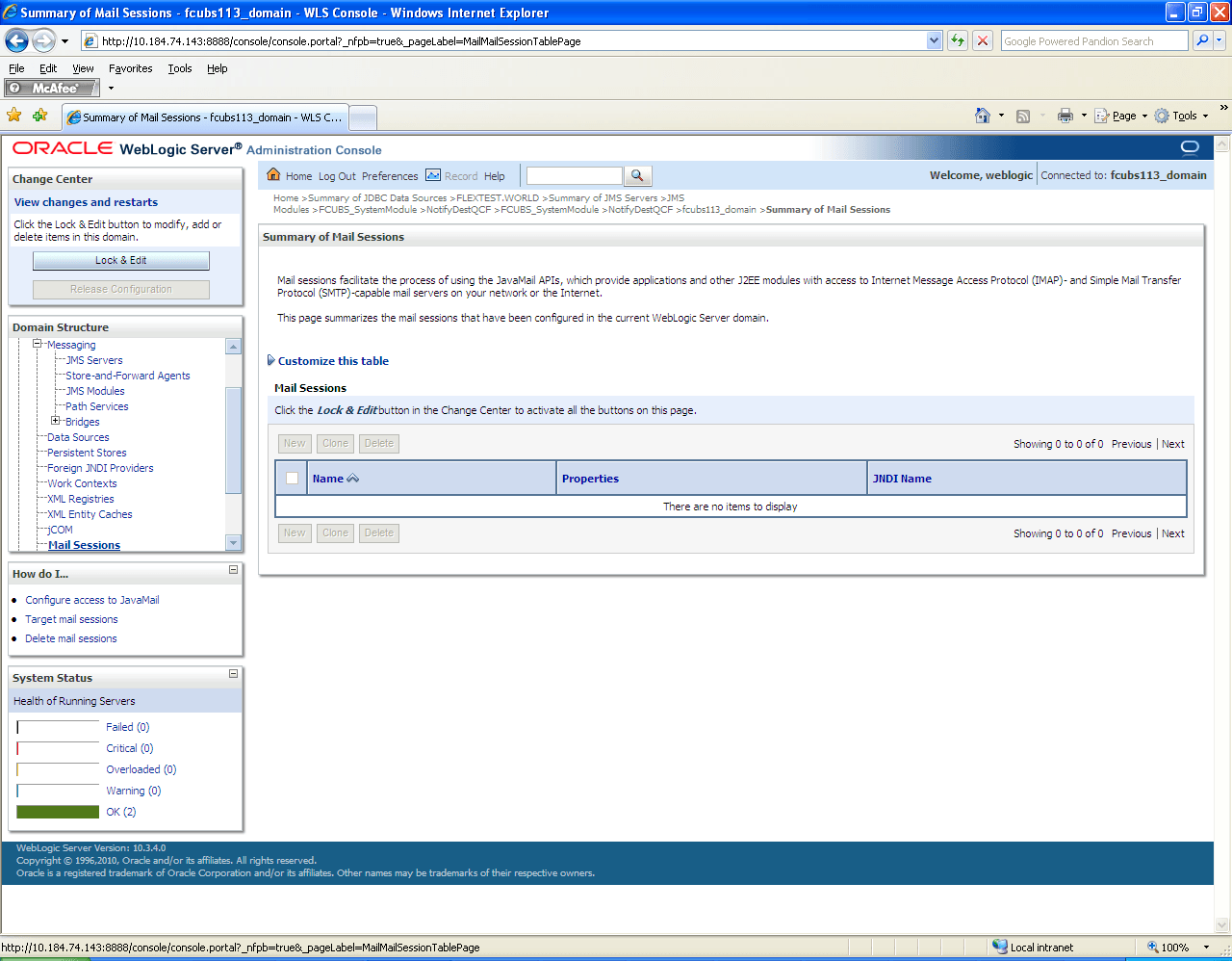
Task: Click the magnifier search button in console
Action: (x=638, y=176)
